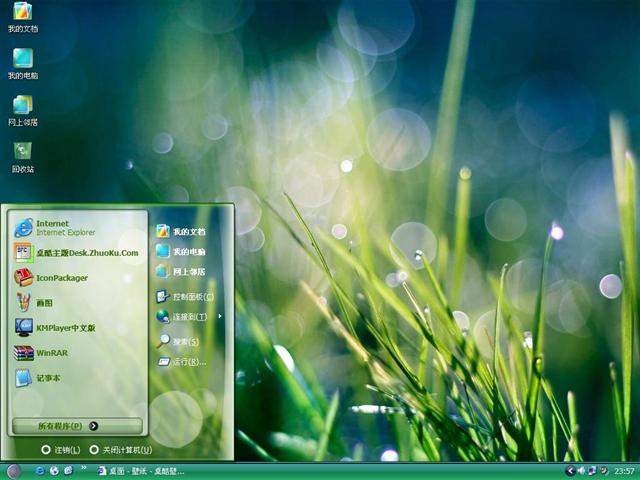Open 搜索(S) search in Start menu
The width and height of the screenshot is (640, 480).
178,341
